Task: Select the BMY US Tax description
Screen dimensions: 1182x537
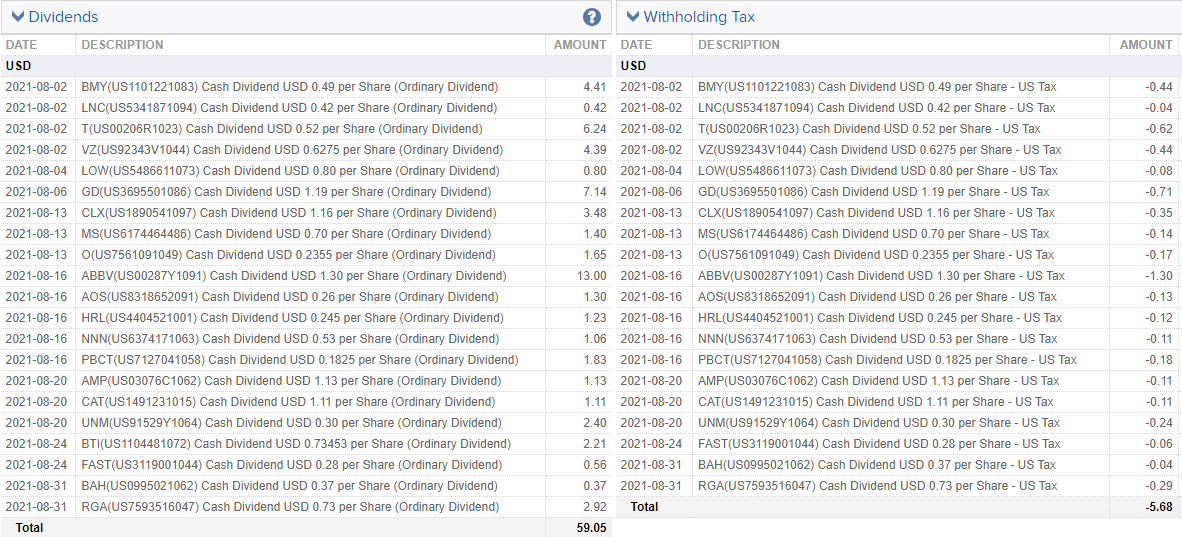Action: pyautogui.click(x=877, y=87)
